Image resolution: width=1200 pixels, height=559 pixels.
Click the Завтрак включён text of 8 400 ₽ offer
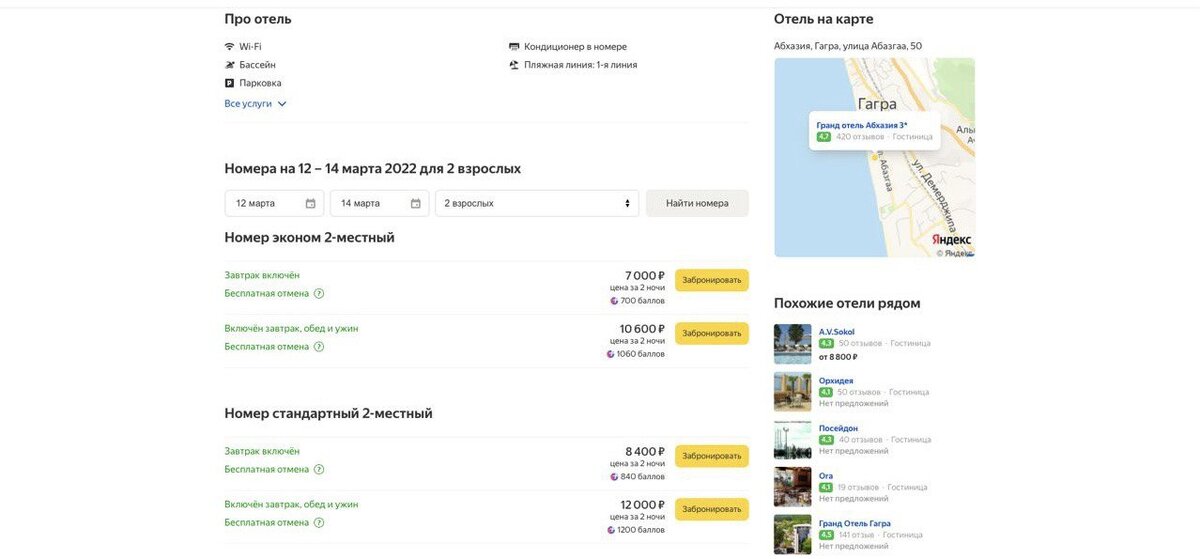[x=262, y=451]
